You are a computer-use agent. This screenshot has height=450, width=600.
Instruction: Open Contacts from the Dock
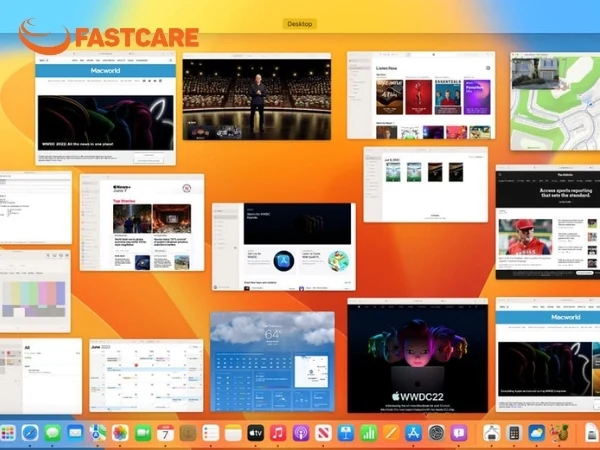click(x=188, y=433)
